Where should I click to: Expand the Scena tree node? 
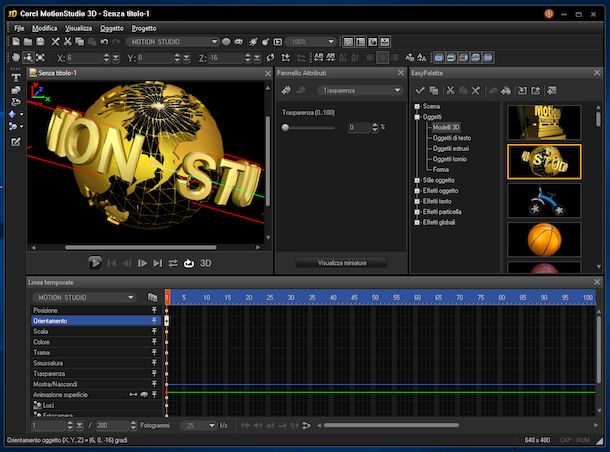pyautogui.click(x=417, y=106)
